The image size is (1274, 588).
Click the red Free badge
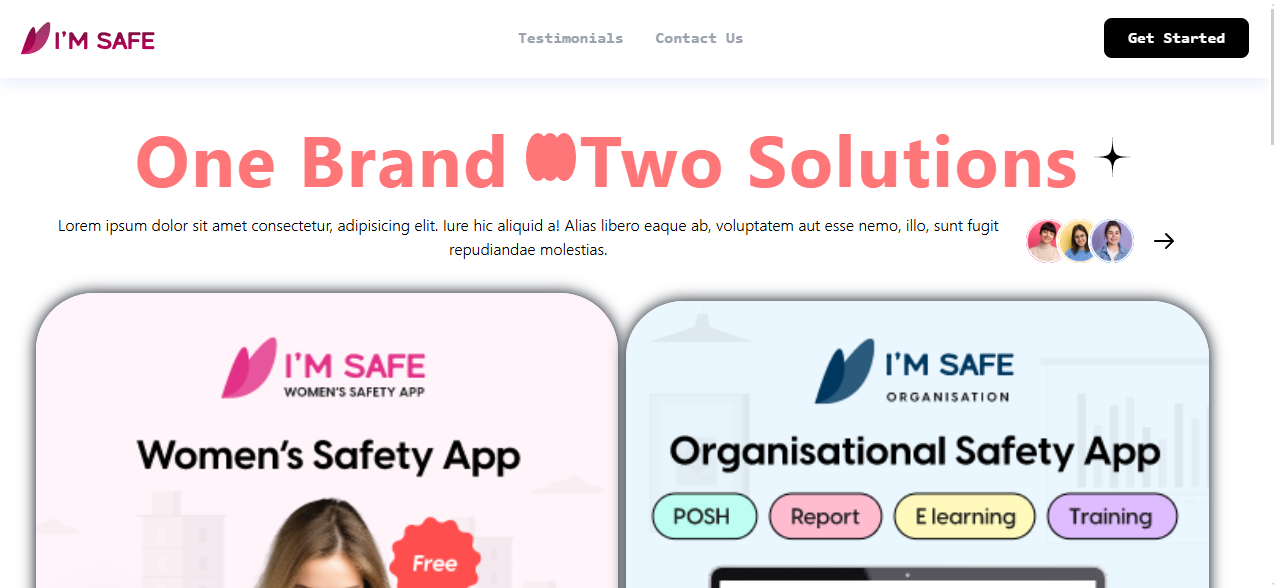point(435,558)
